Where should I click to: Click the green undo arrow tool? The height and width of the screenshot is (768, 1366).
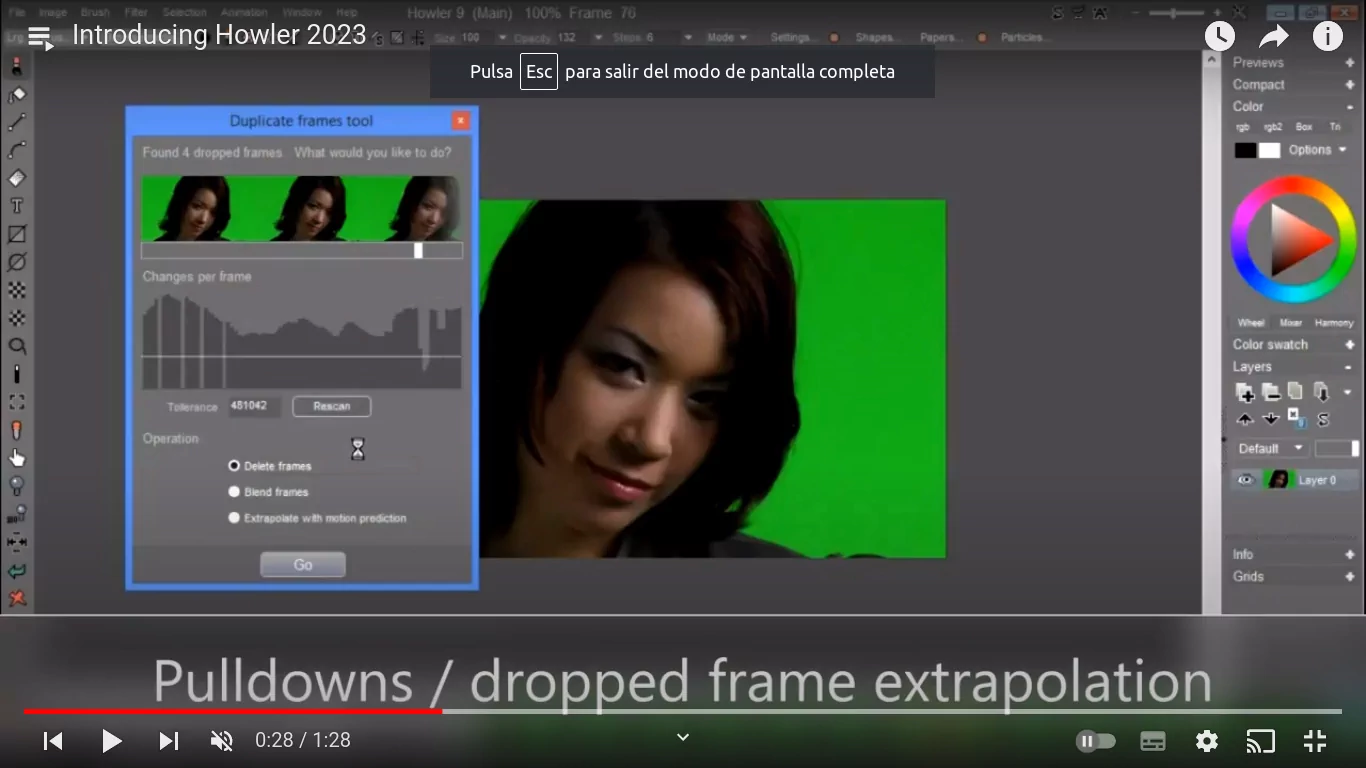coord(17,571)
